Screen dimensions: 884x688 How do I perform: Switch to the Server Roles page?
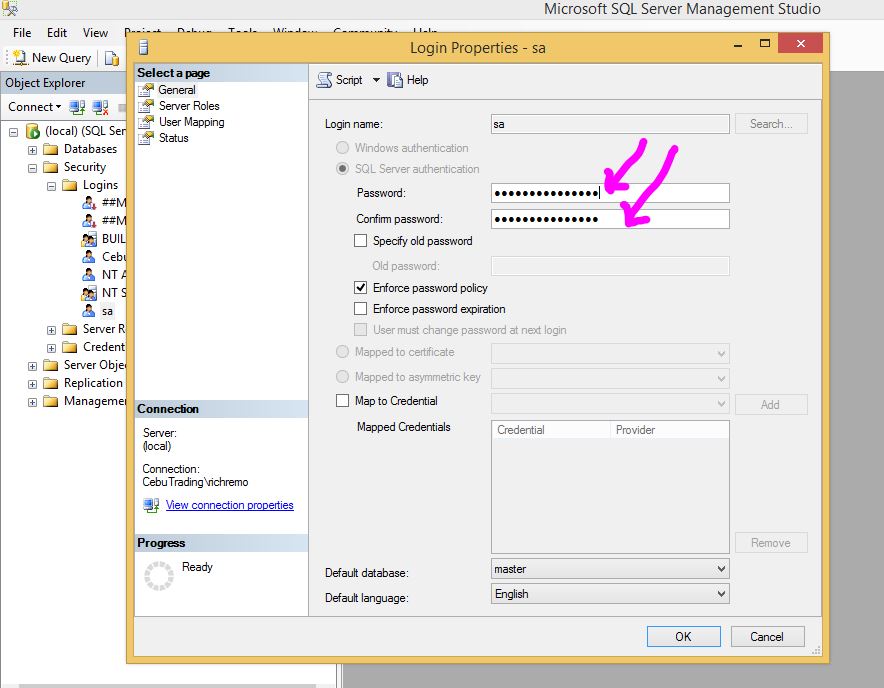(189, 106)
